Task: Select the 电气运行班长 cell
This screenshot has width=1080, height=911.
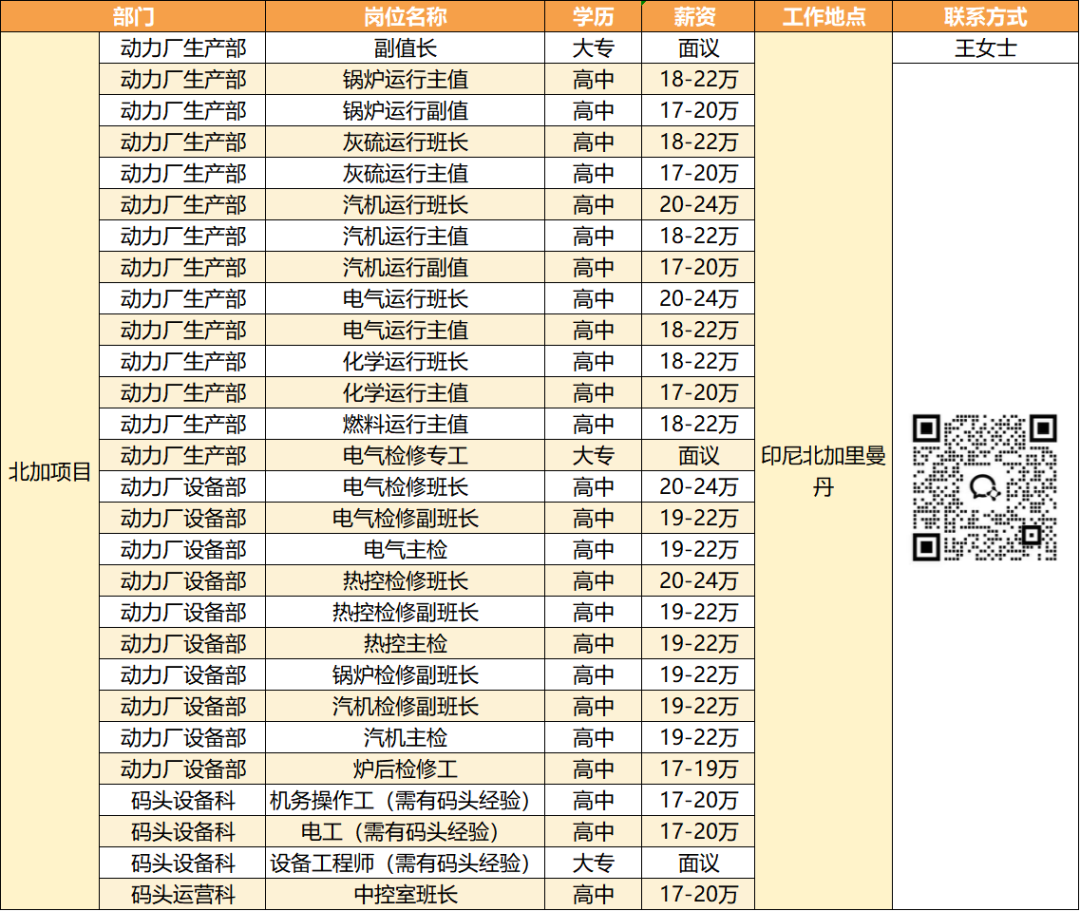Action: 405,299
